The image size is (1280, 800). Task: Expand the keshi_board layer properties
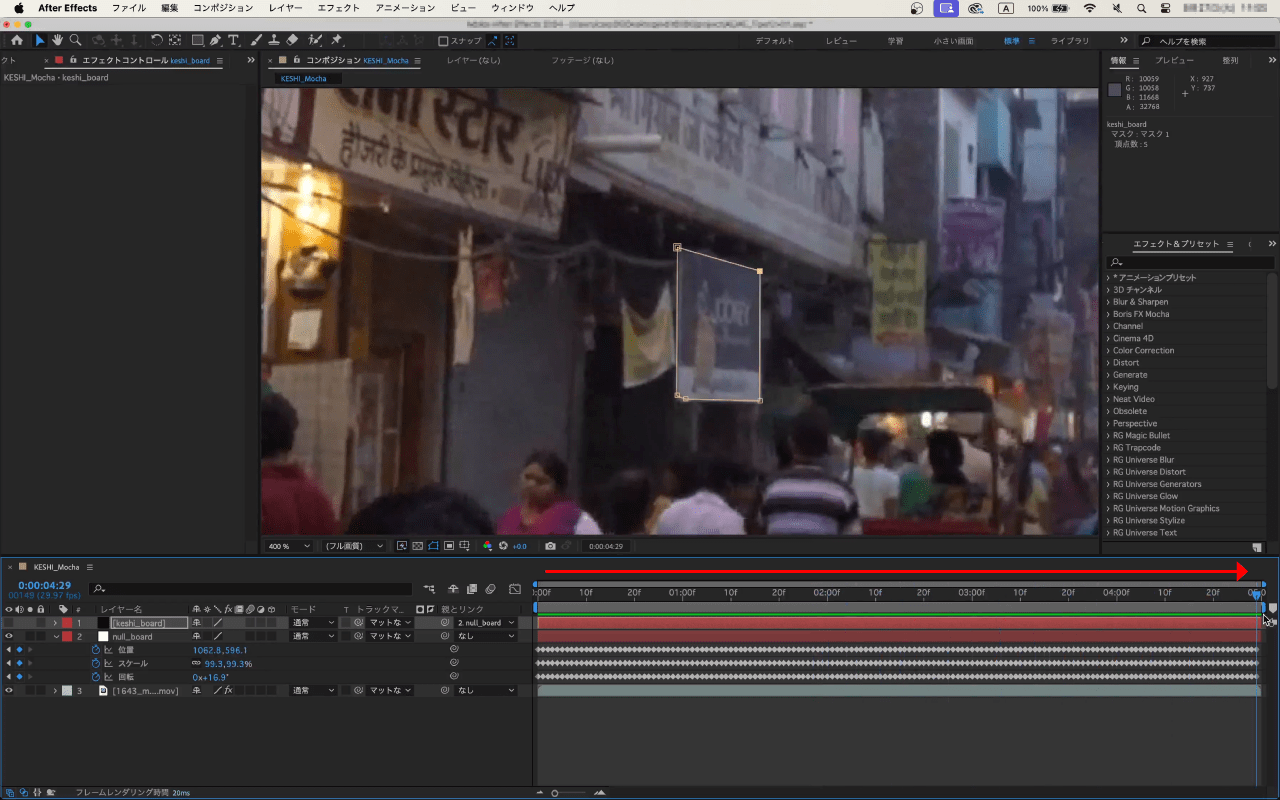[x=56, y=623]
